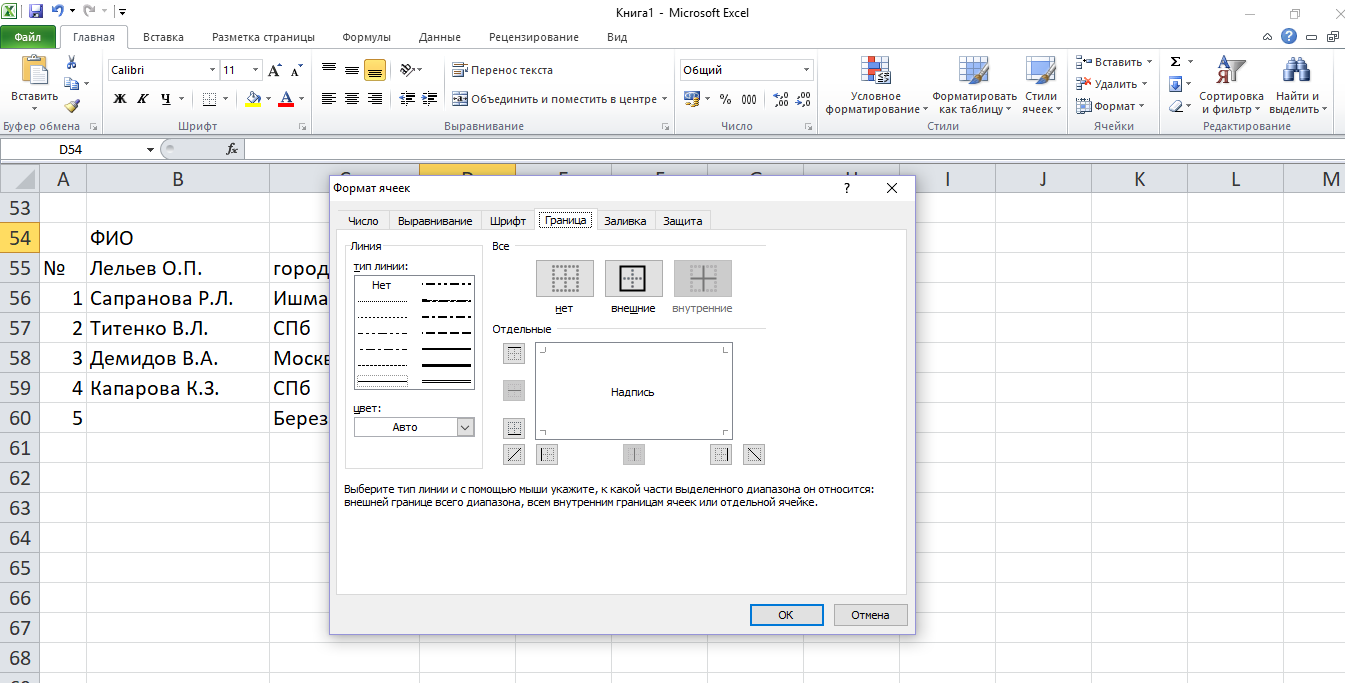Viewport: 1345px width, 683px height.
Task: Open Excel help with the question mark icon
Action: [1289, 37]
